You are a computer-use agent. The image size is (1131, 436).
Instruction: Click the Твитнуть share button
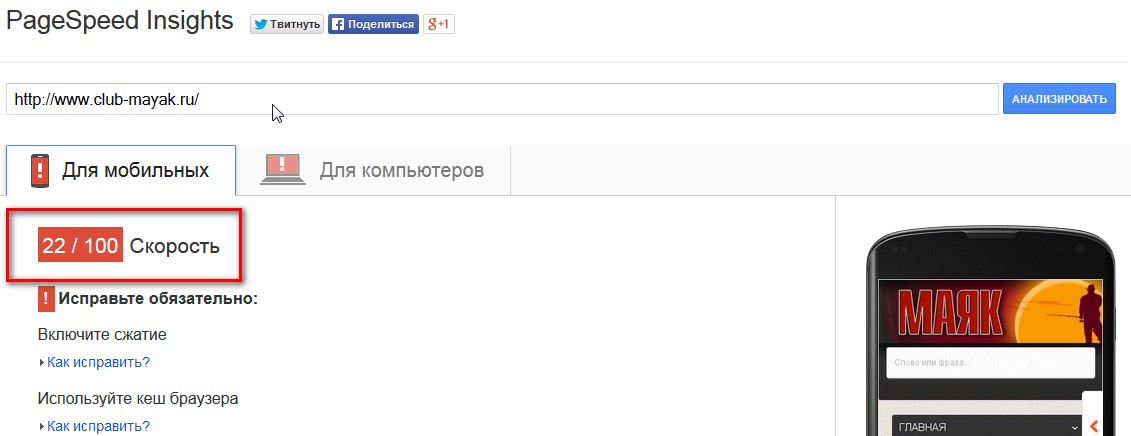pyautogui.click(x=287, y=25)
